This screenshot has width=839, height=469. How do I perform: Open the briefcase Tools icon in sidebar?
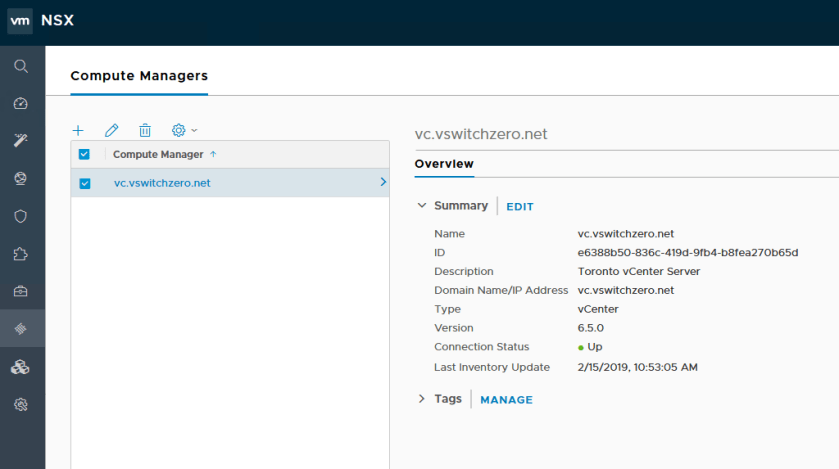click(21, 291)
